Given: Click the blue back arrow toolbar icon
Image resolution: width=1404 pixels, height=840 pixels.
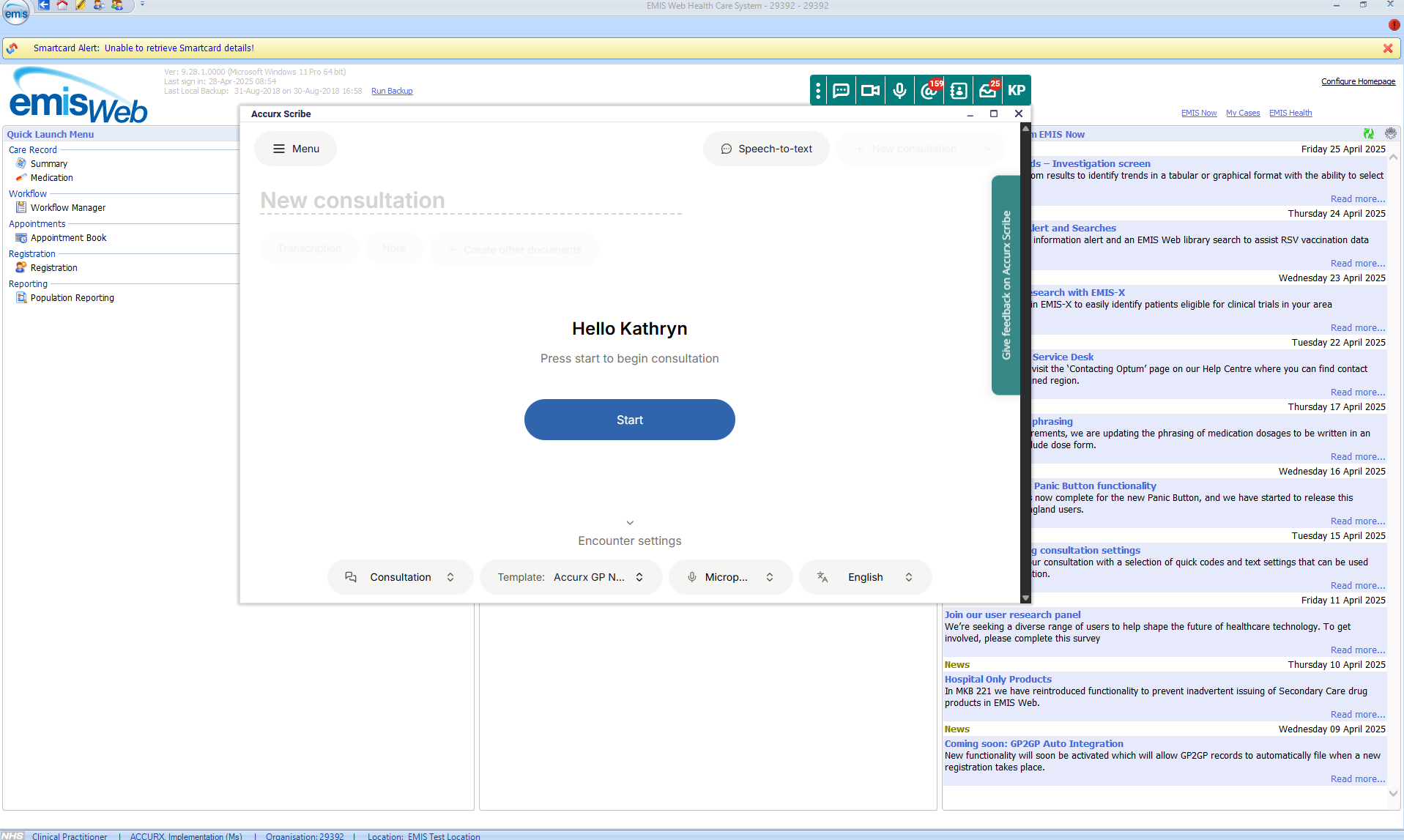Looking at the screenshot, I should [44, 5].
